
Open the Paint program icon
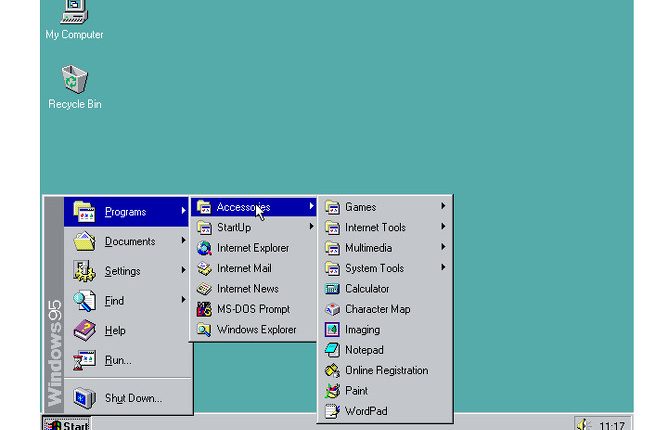[333, 391]
